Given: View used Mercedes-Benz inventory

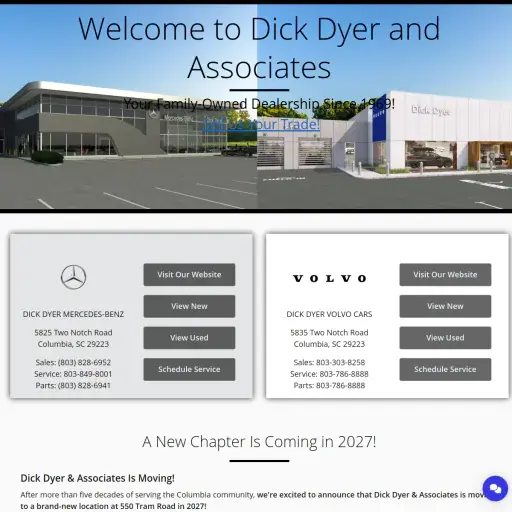Looking at the screenshot, I should tap(189, 338).
